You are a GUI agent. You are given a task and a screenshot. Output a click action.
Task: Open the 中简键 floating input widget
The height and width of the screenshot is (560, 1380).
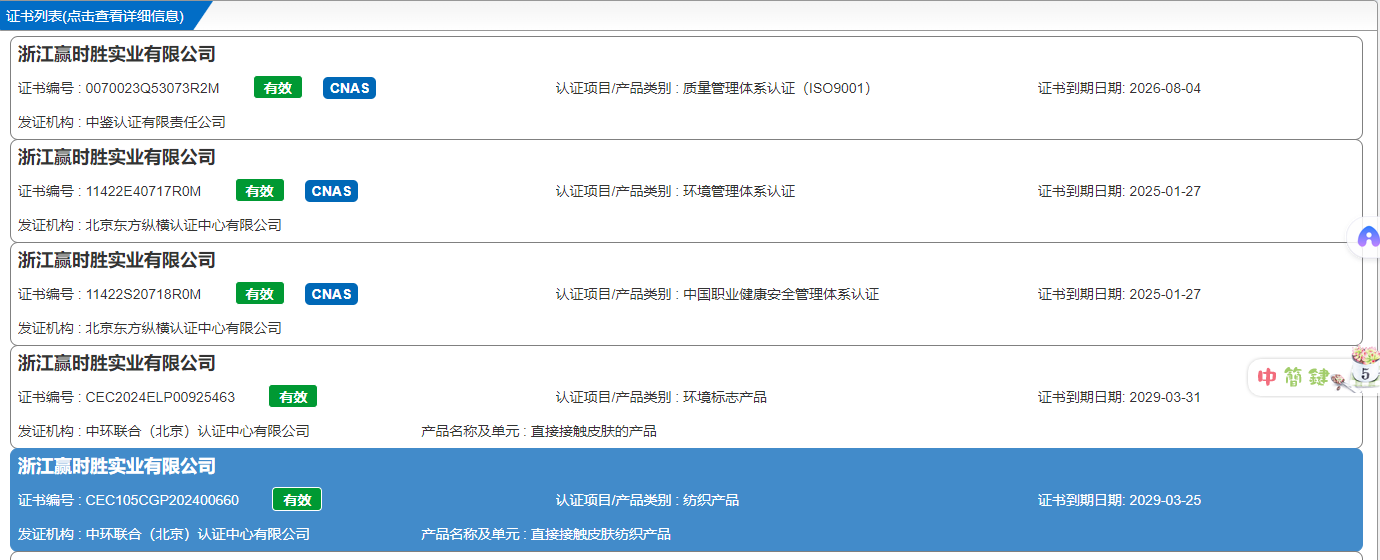pyautogui.click(x=1314, y=376)
